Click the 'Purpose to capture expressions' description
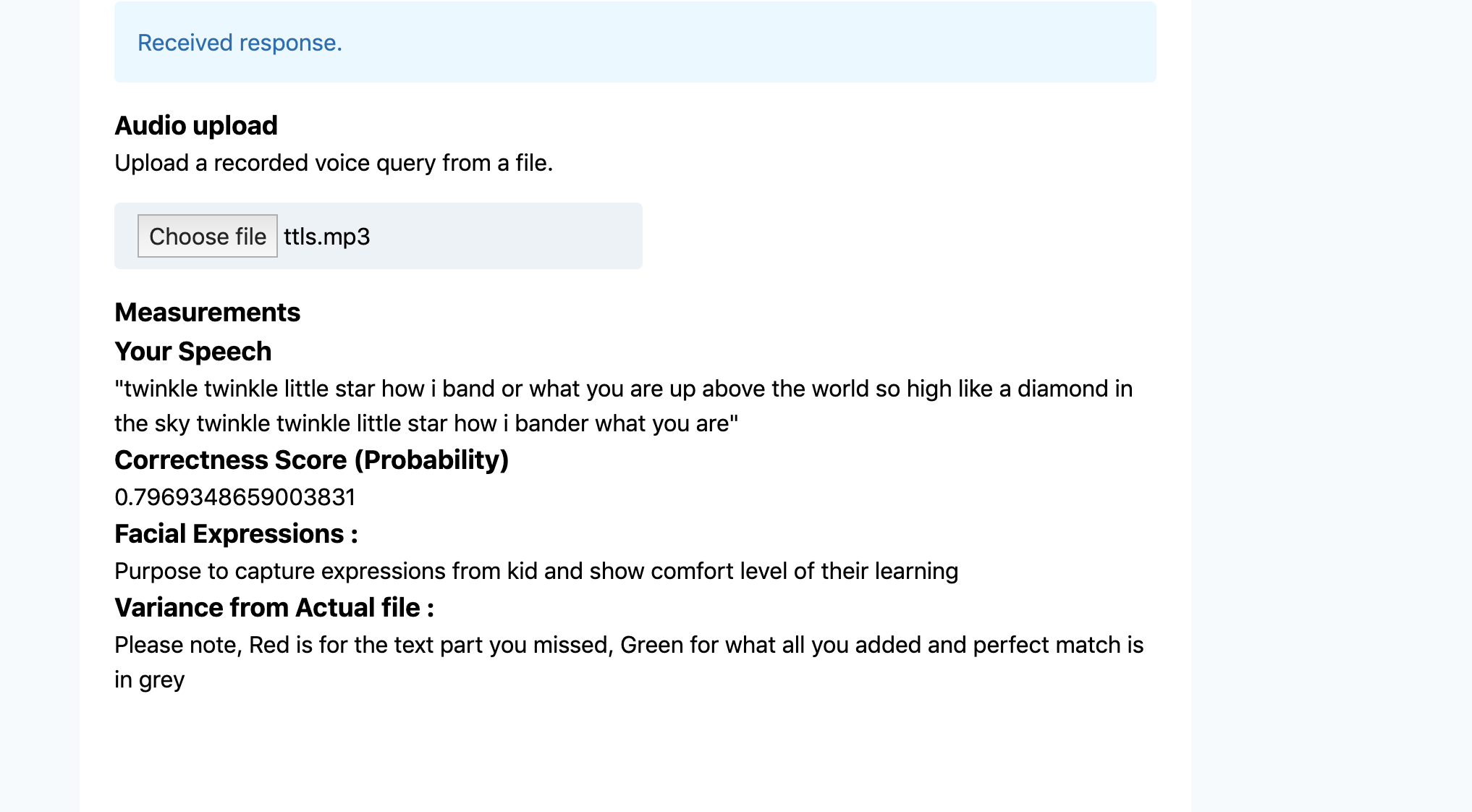Image resolution: width=1472 pixels, height=812 pixels. [536, 571]
